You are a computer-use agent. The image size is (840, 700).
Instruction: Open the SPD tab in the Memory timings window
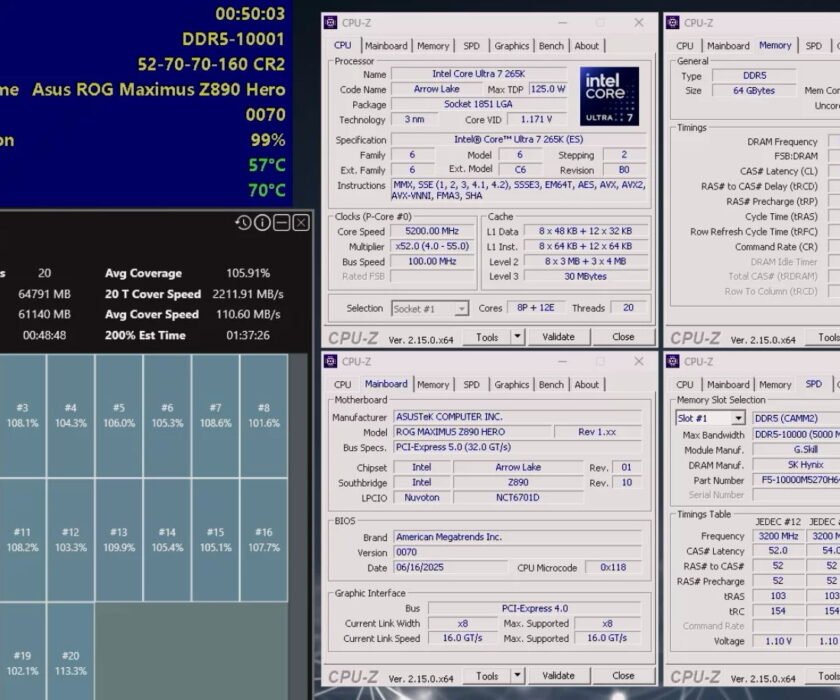(814, 46)
